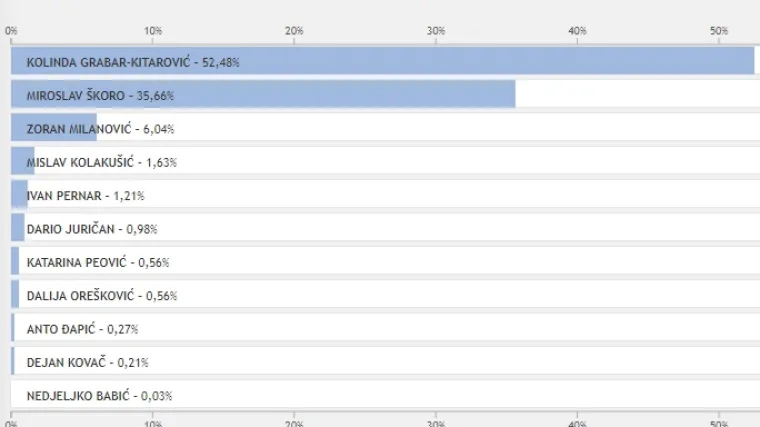This screenshot has height=427, width=760.
Task: Click the 40% label on bottom axis
Action: click(577, 422)
